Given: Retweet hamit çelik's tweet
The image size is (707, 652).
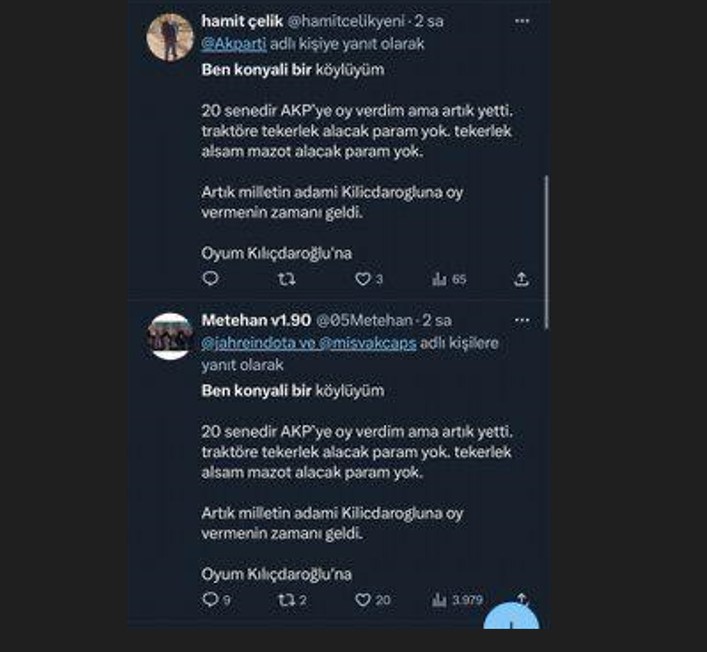Looking at the screenshot, I should 286,280.
